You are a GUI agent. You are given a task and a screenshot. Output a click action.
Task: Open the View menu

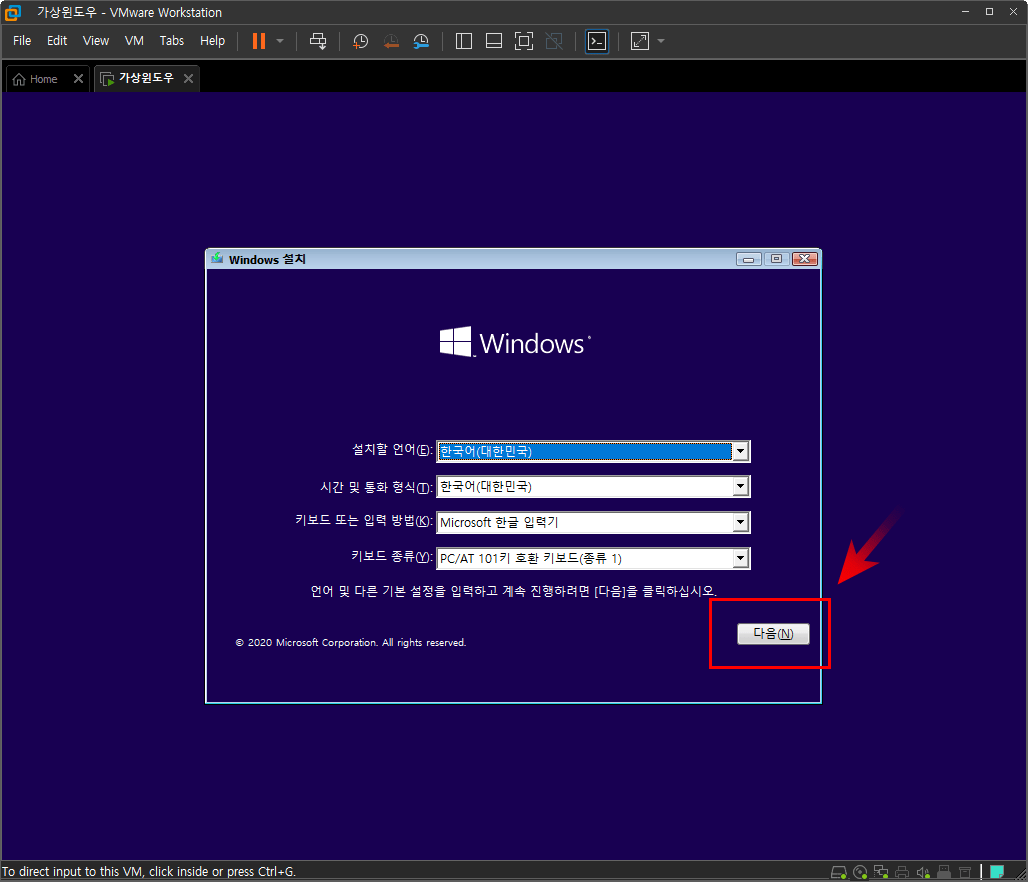[96, 41]
